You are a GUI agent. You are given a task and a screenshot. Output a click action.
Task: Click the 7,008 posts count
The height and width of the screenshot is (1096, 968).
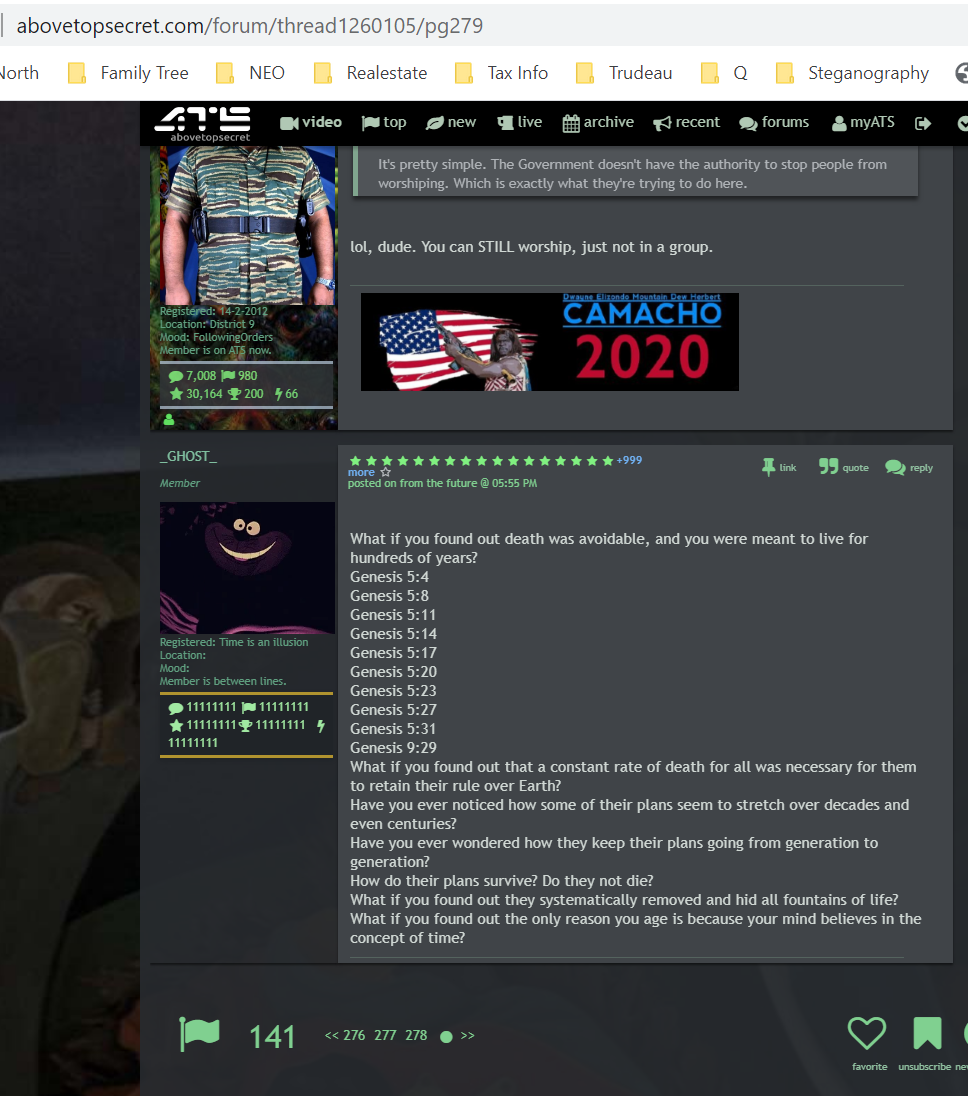click(x=201, y=376)
